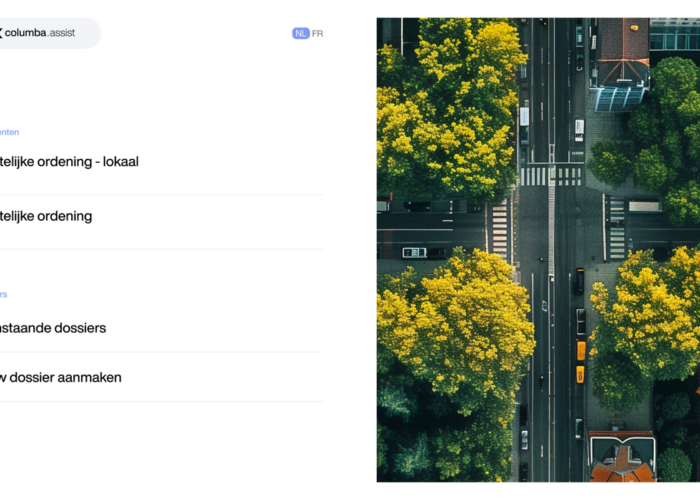Switch language to FR
The image size is (700, 500).
pyautogui.click(x=317, y=33)
